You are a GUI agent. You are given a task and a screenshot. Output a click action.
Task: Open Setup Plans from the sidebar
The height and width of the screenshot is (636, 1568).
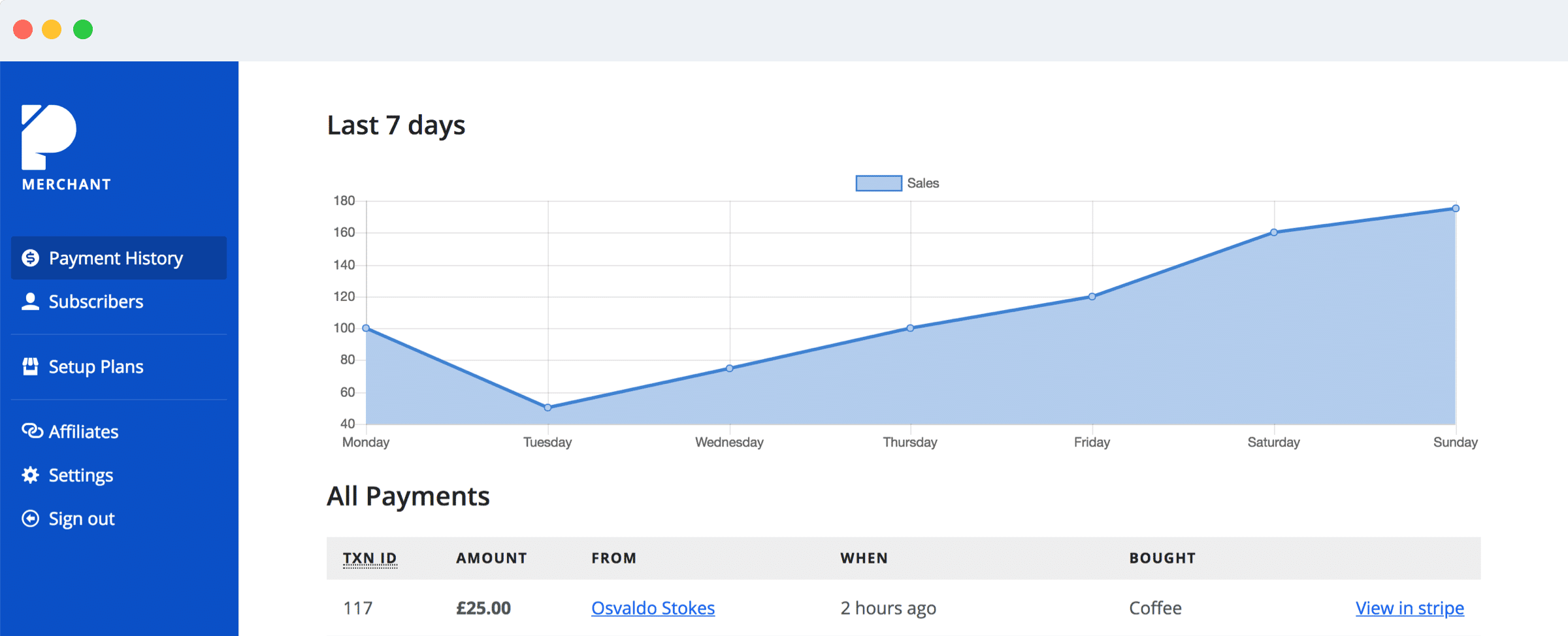pyautogui.click(x=96, y=367)
